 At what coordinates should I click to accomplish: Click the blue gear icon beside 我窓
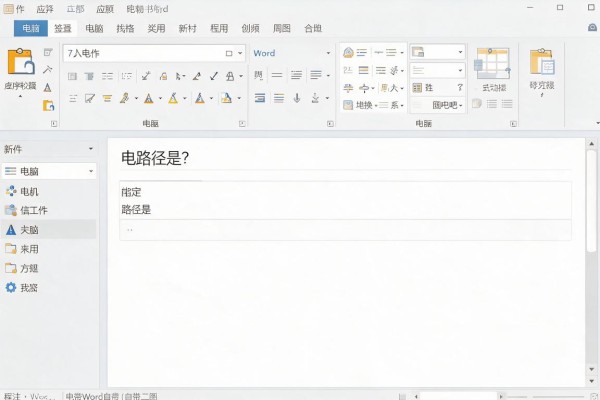coord(11,287)
